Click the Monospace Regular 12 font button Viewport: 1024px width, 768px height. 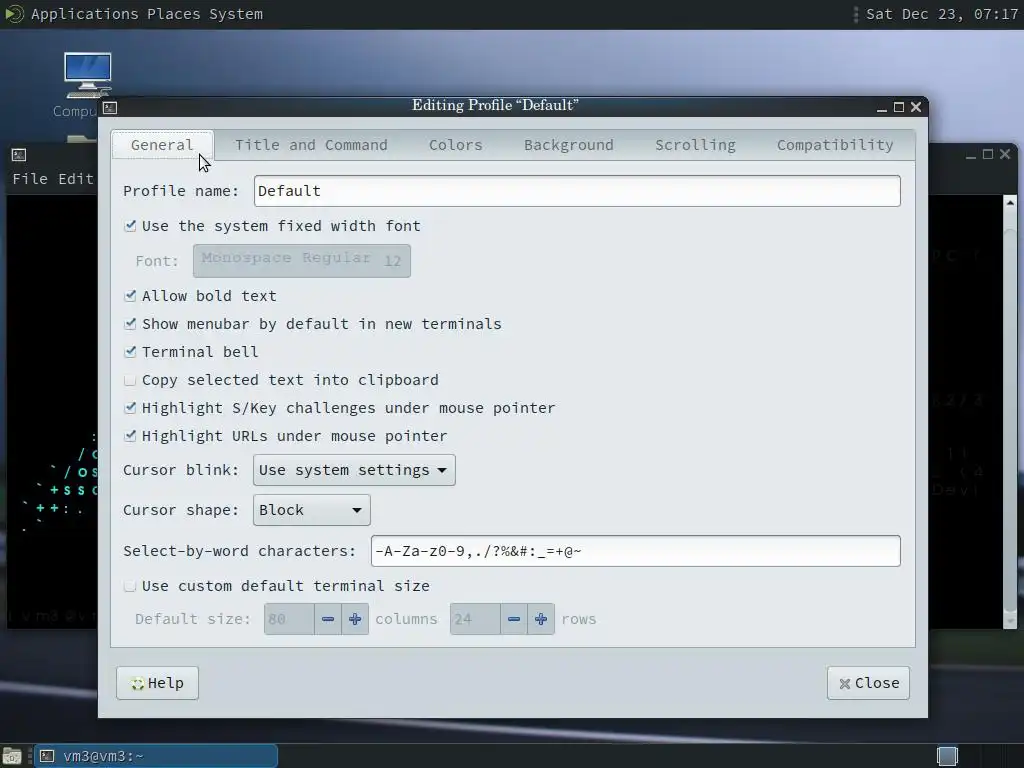302,261
